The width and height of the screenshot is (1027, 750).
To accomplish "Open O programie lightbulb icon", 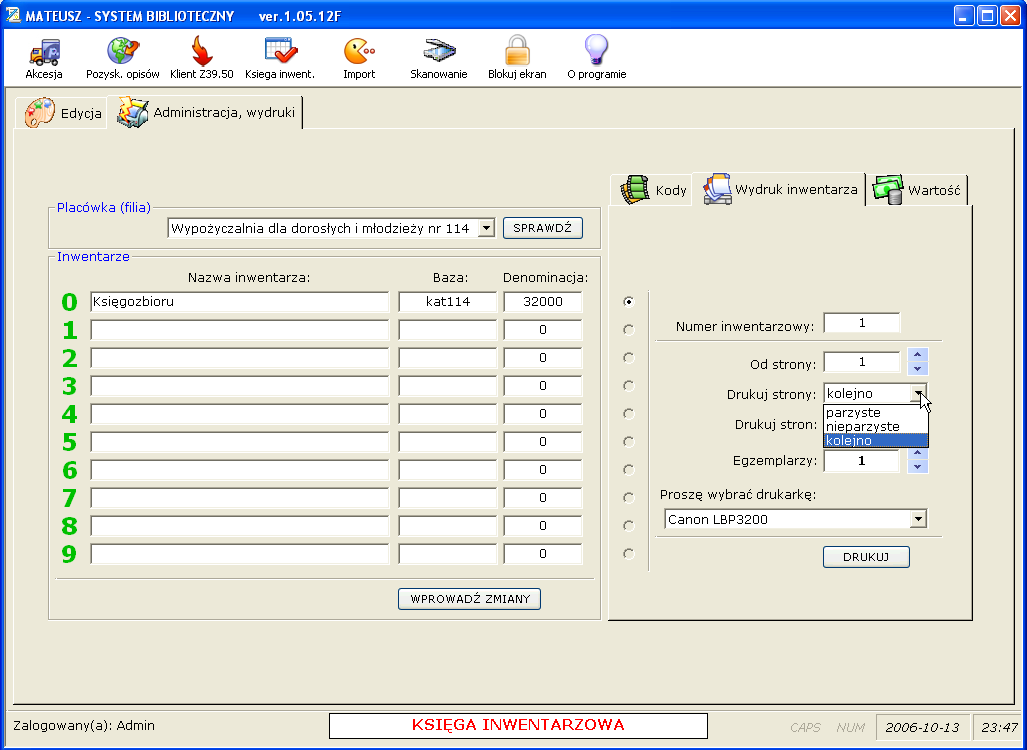I will (596, 50).
